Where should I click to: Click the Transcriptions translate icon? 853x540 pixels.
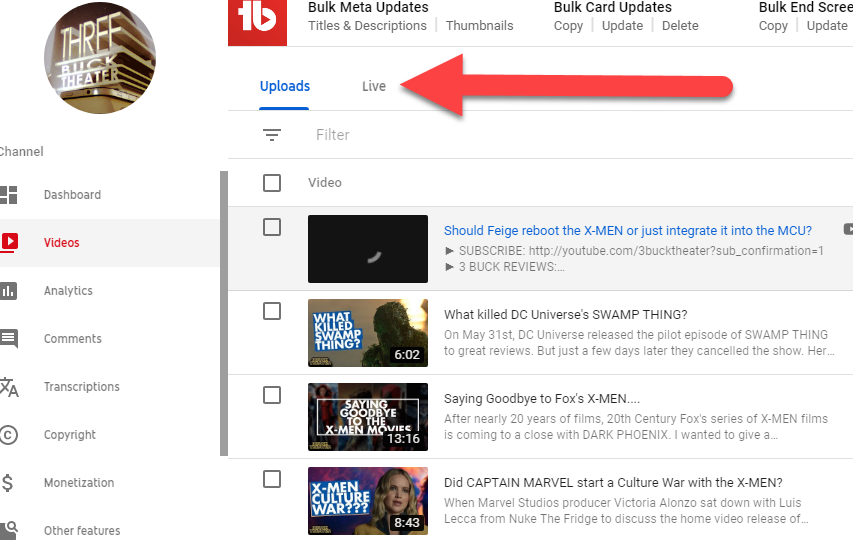(9, 387)
